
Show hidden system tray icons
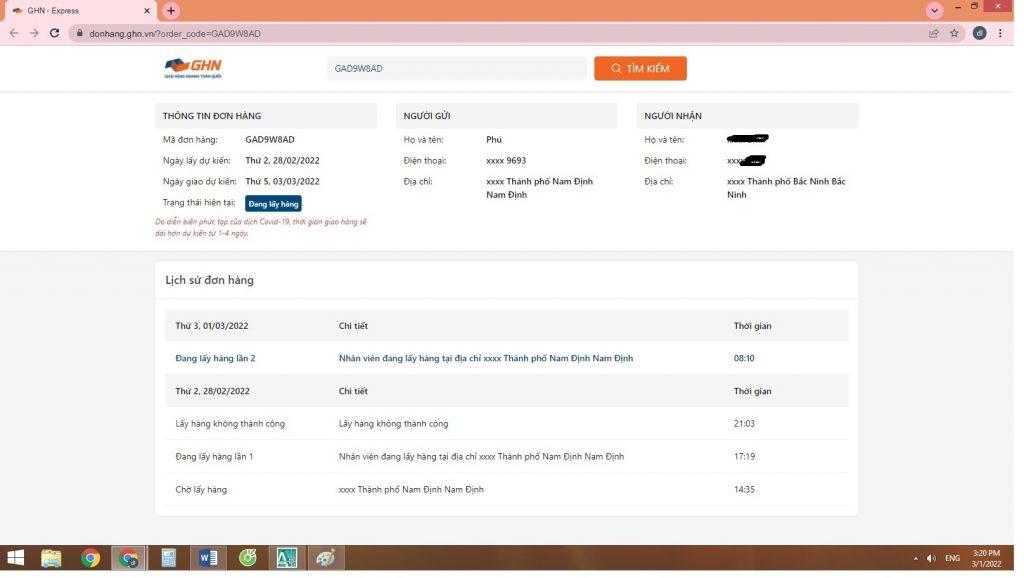tap(915, 558)
